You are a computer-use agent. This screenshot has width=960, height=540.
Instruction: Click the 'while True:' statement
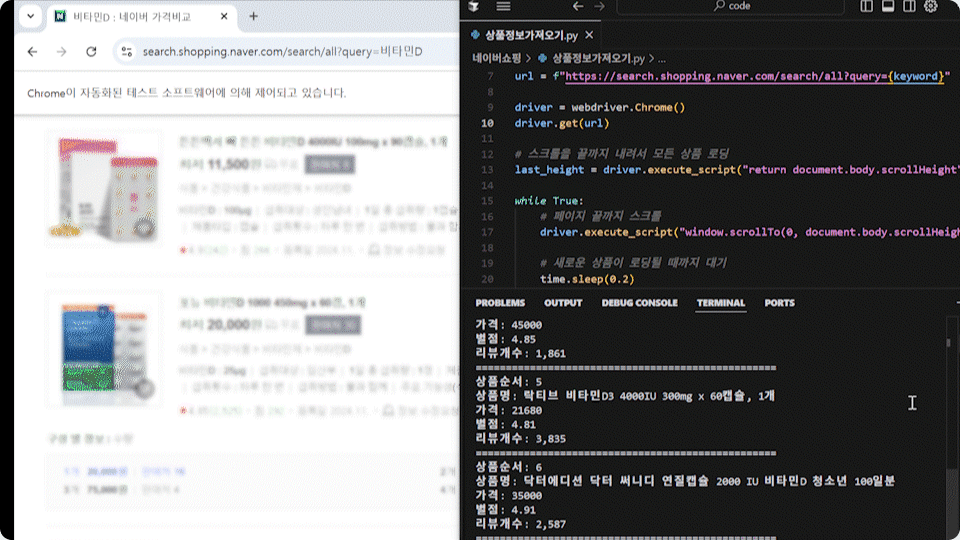click(549, 201)
